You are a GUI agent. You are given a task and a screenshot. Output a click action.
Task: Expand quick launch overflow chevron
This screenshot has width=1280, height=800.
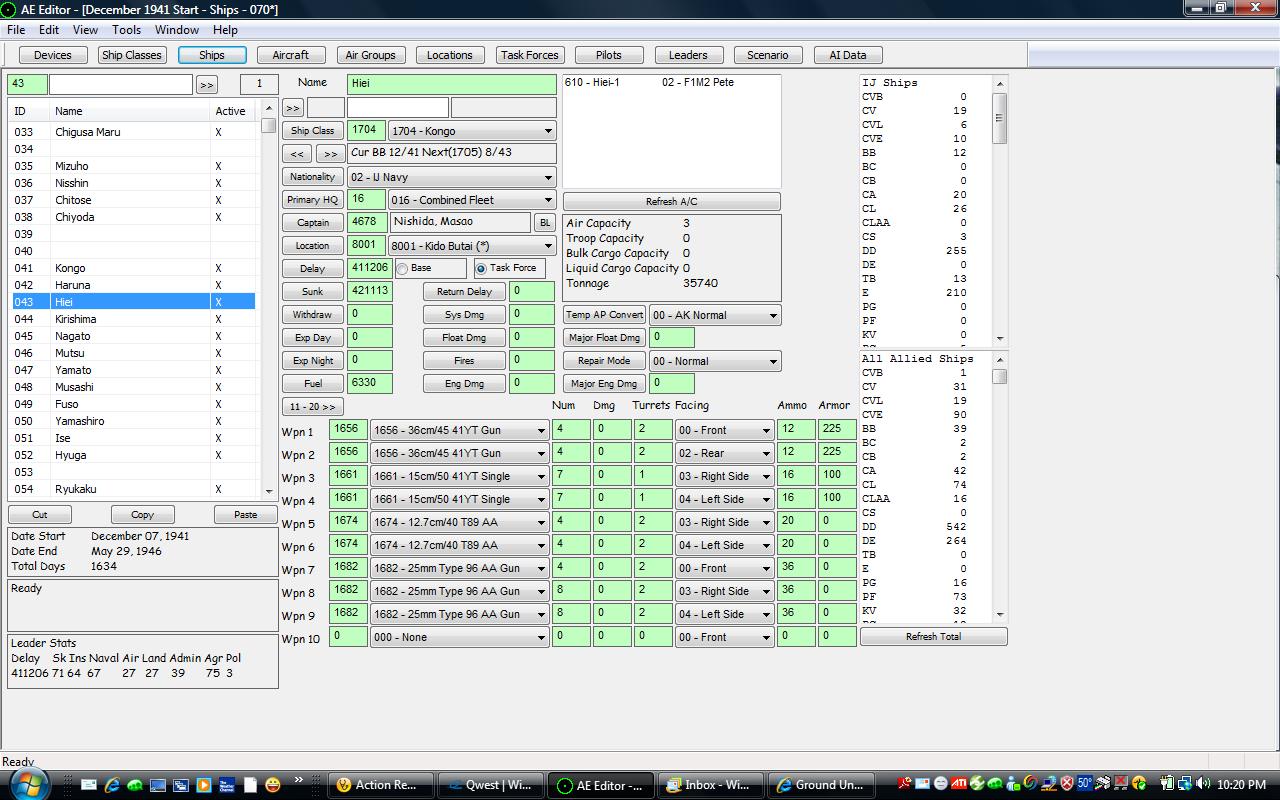tap(298, 780)
